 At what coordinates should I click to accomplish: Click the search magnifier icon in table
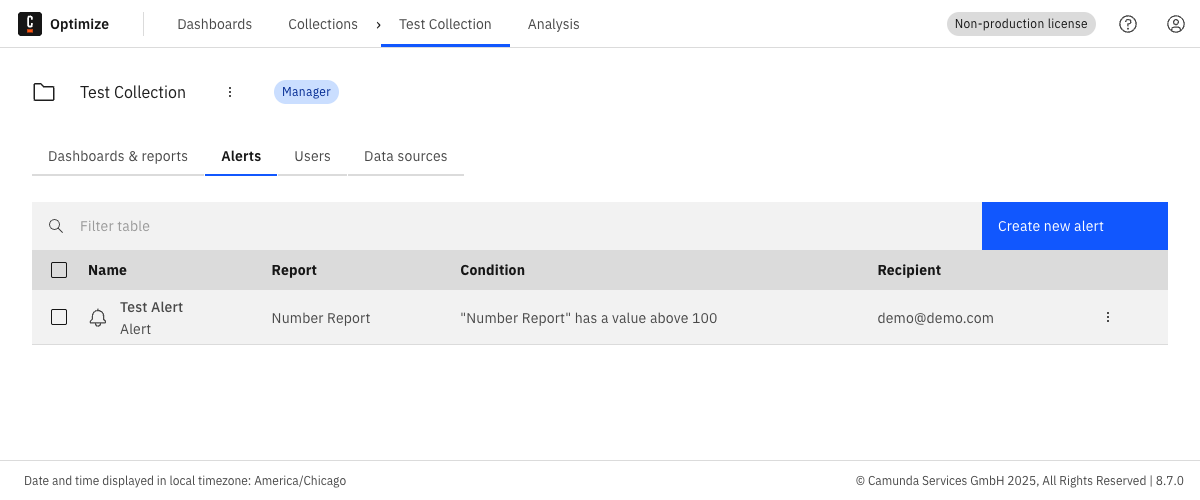coord(57,226)
